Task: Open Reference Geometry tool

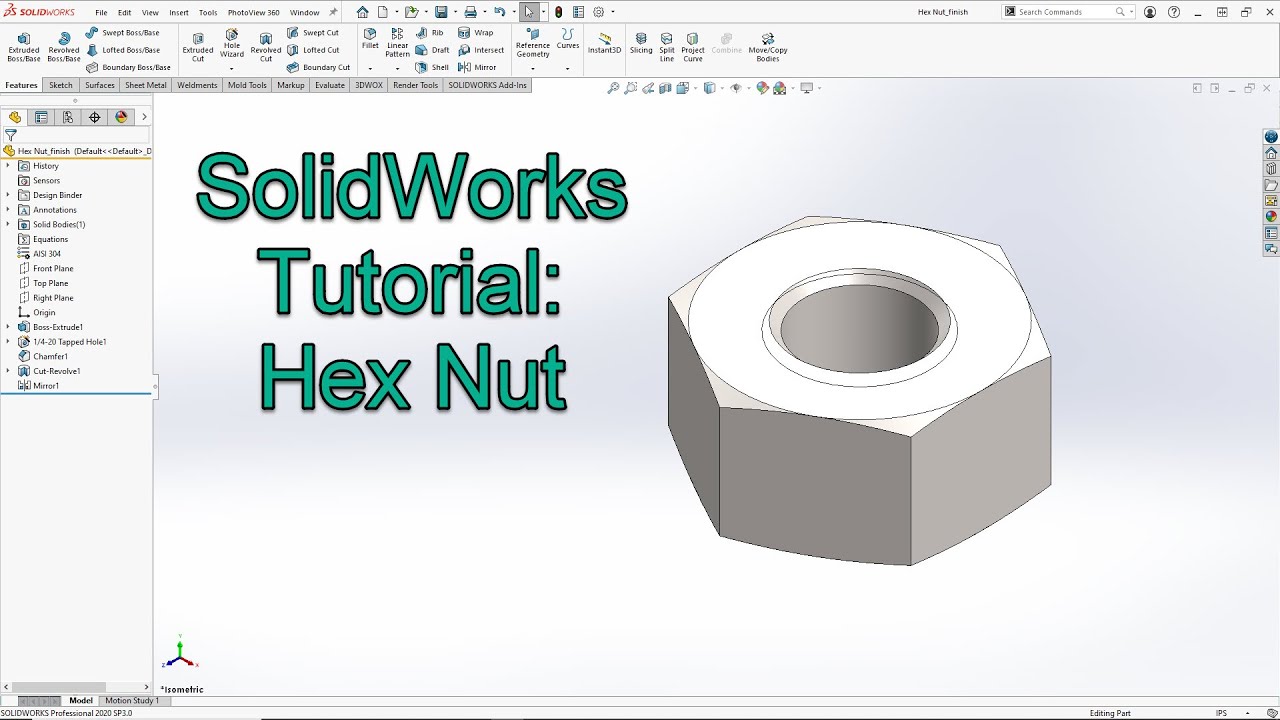Action: point(533,43)
